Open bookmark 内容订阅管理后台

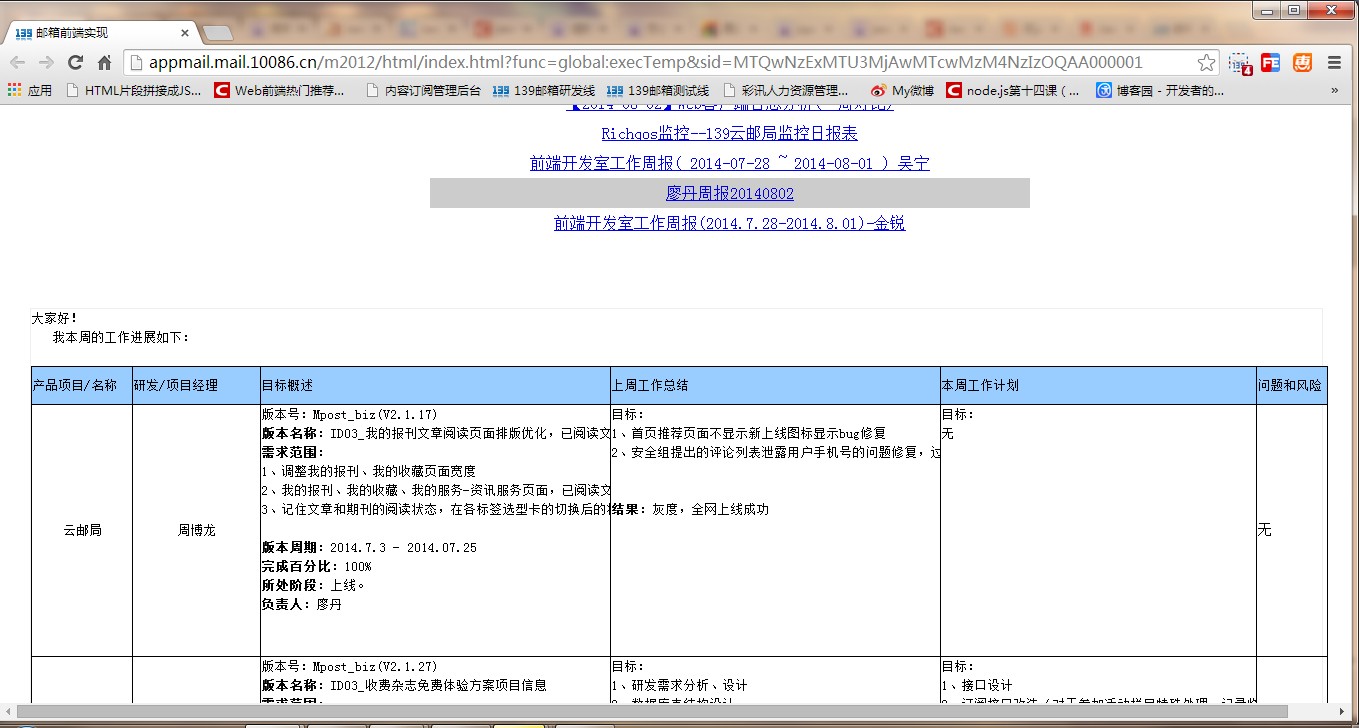coord(423,90)
